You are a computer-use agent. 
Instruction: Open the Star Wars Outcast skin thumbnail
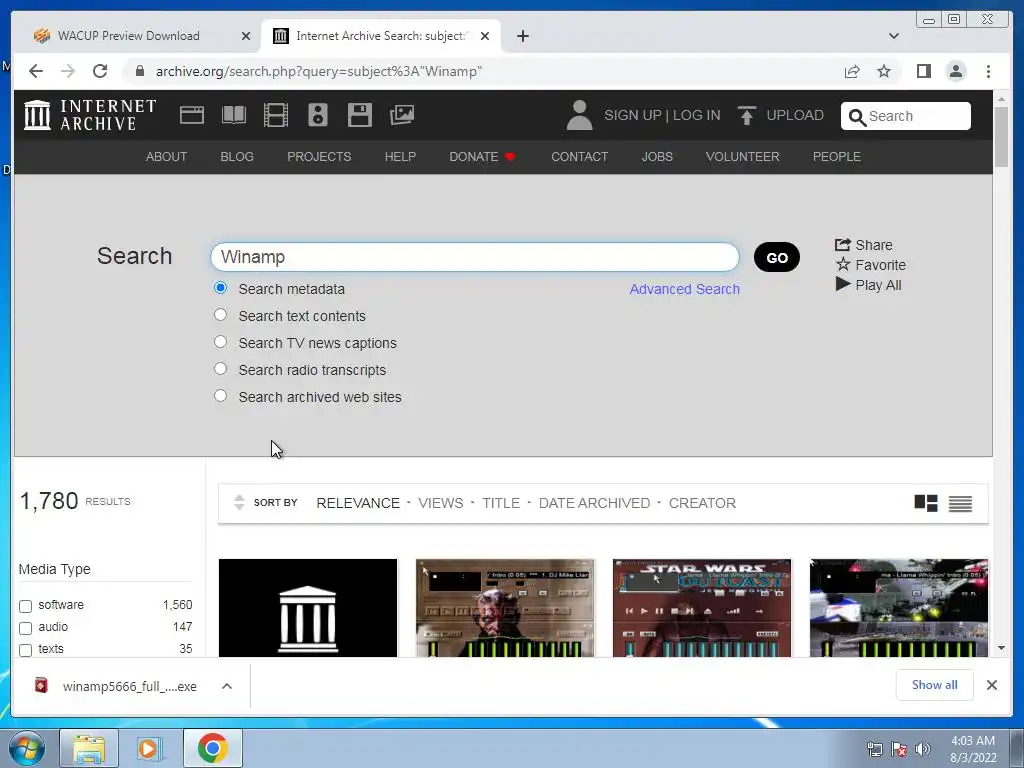702,607
